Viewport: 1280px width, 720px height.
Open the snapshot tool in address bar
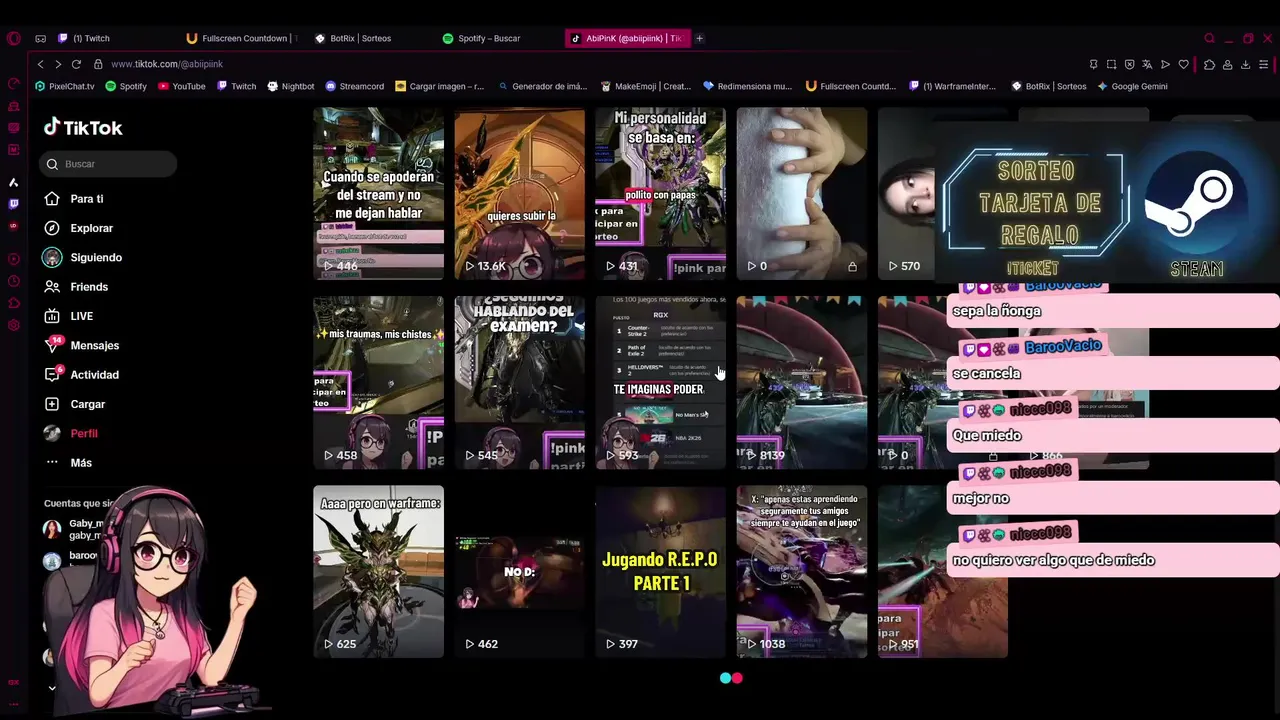(x=1111, y=64)
